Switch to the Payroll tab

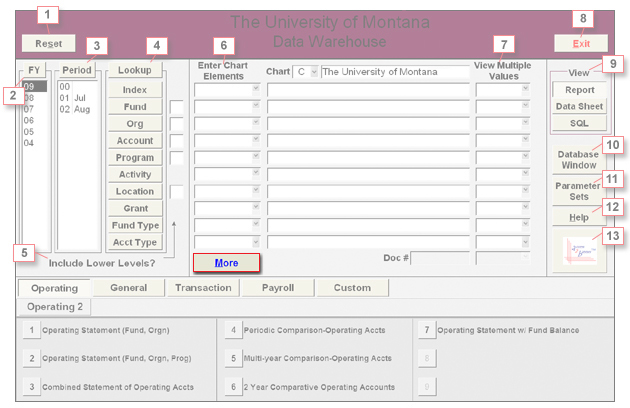[x=277, y=288]
